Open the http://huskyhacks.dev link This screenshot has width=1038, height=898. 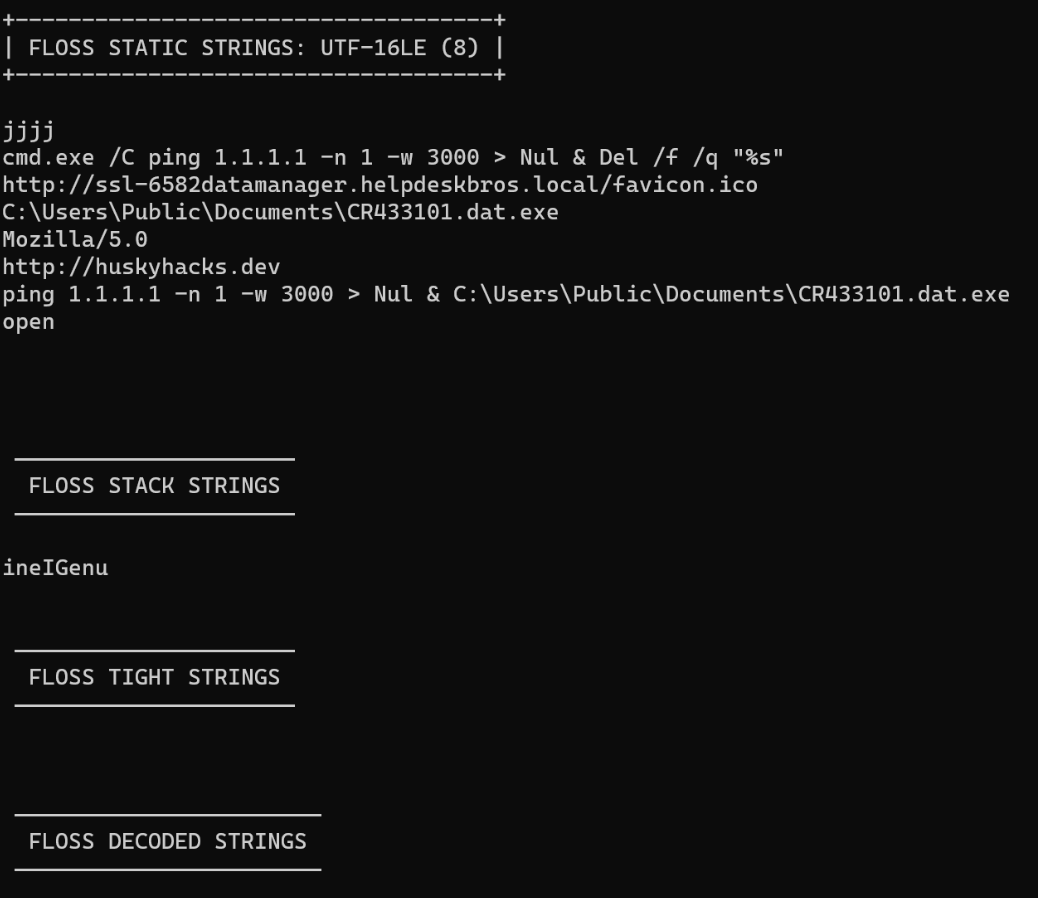(141, 267)
